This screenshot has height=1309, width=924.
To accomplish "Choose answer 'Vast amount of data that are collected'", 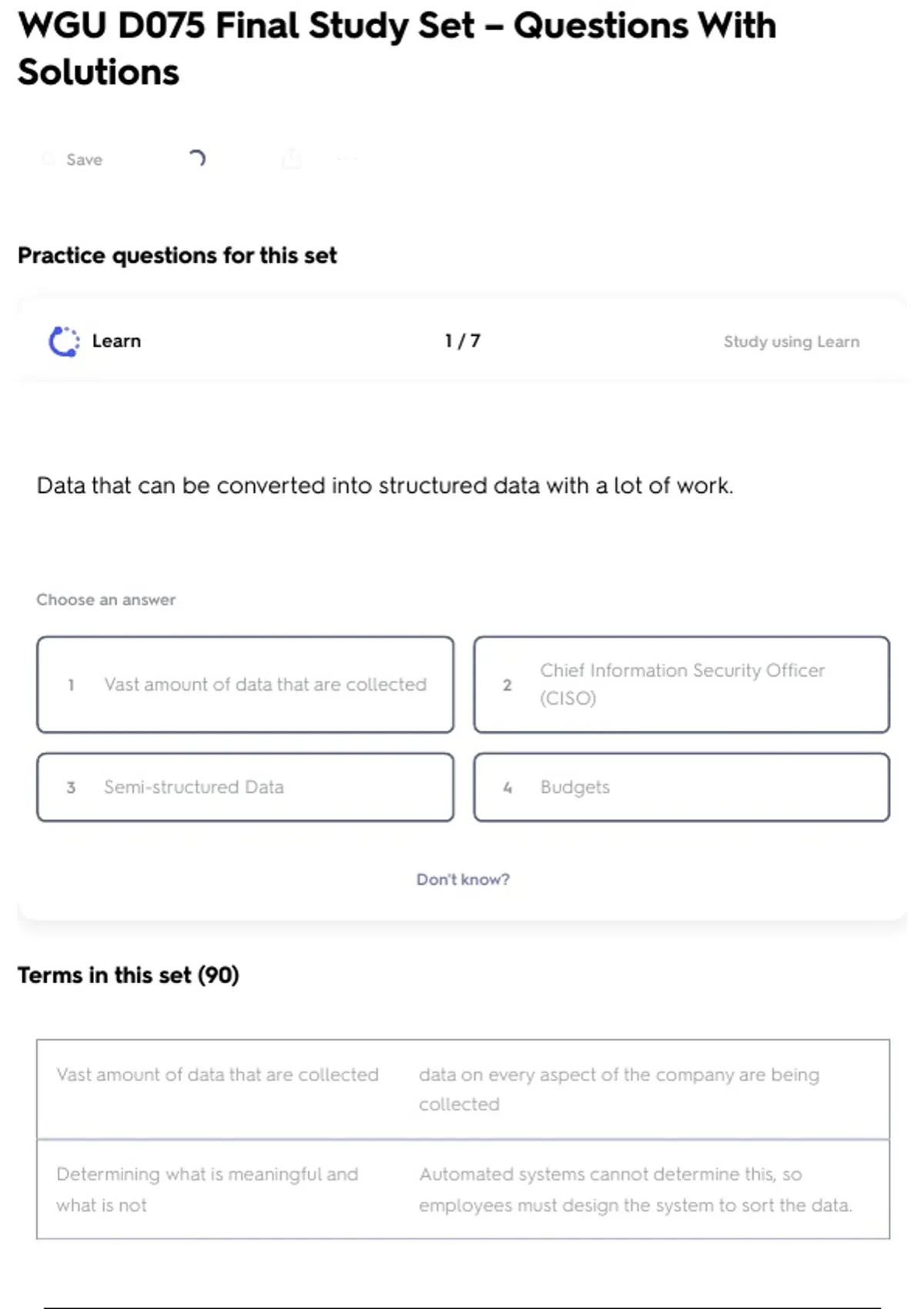I will [245, 685].
